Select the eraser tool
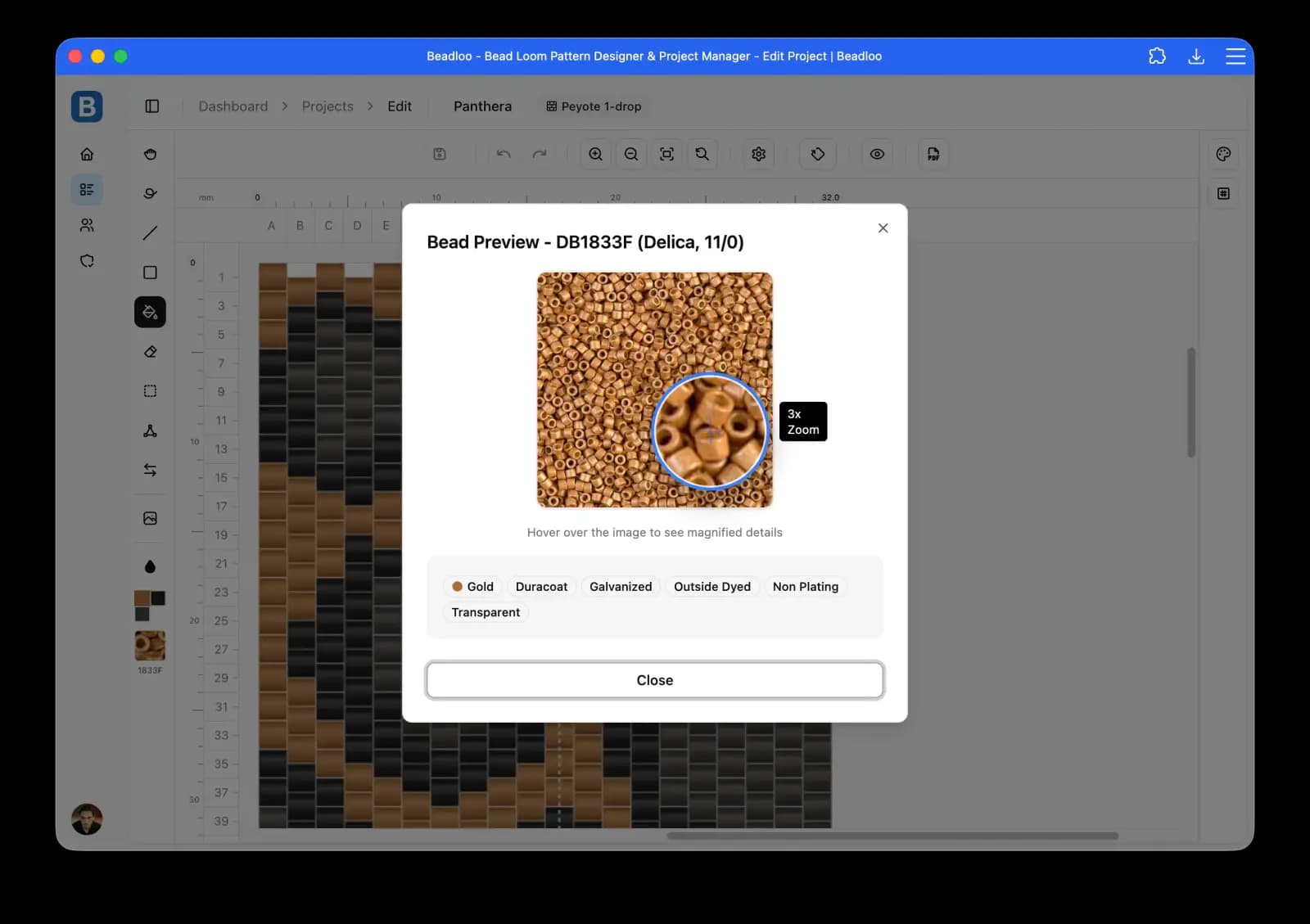The image size is (1310, 924). click(x=150, y=352)
